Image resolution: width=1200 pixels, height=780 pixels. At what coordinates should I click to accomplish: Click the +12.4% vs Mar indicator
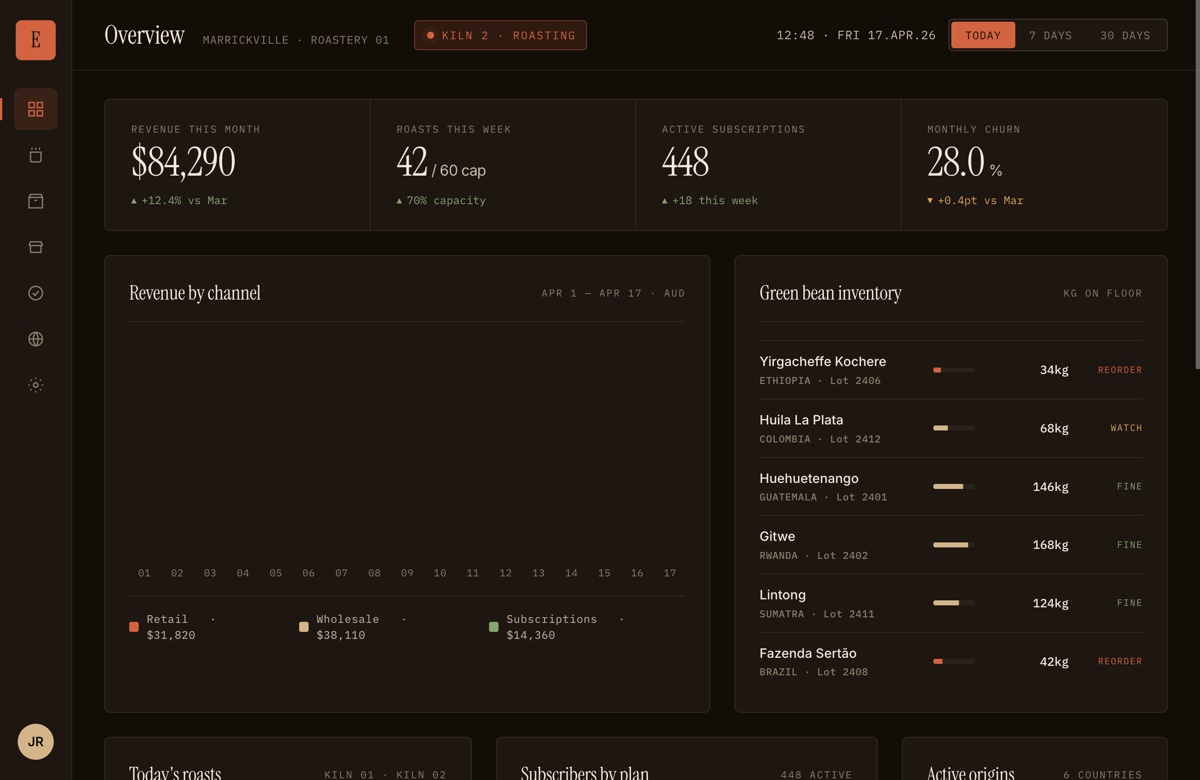point(179,201)
